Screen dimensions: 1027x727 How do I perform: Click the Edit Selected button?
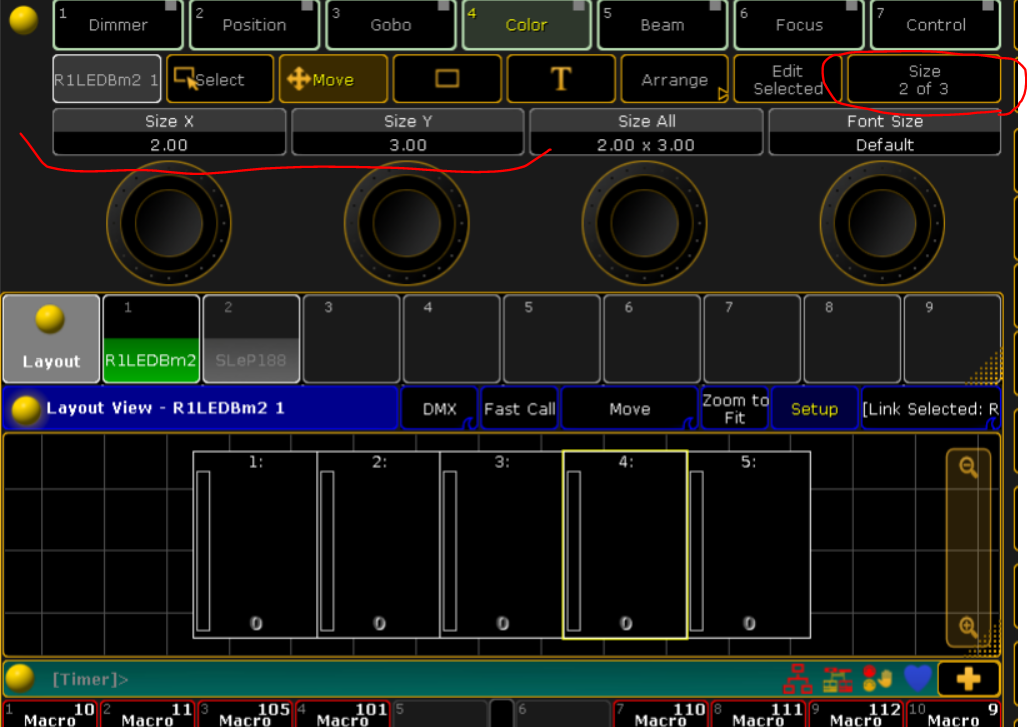click(788, 79)
